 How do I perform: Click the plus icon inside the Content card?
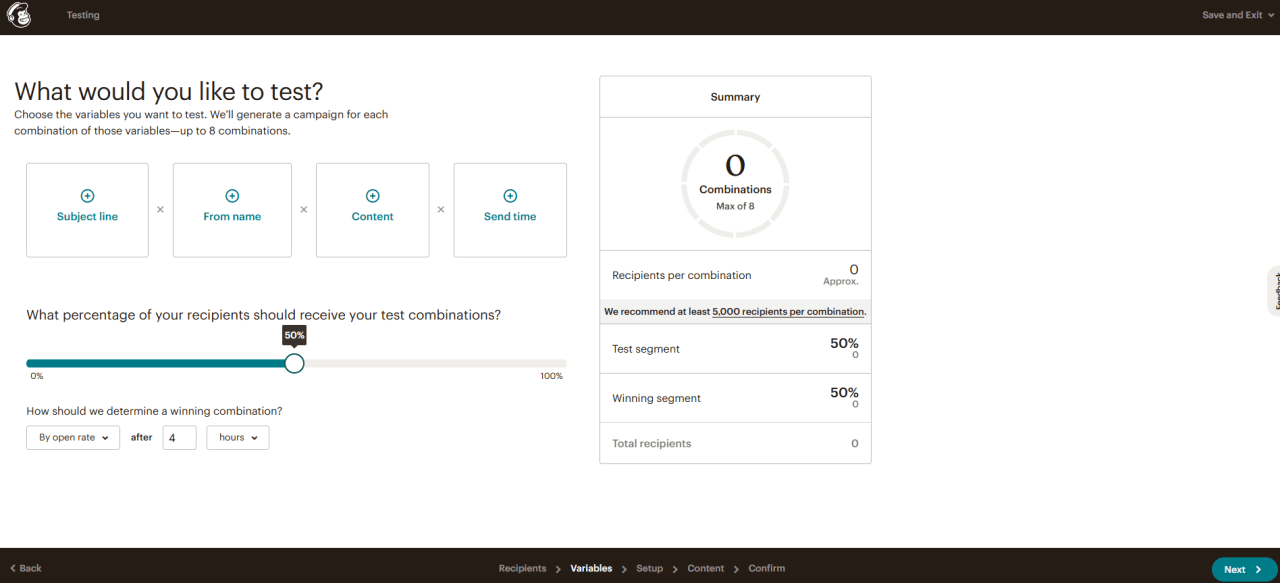(x=372, y=196)
